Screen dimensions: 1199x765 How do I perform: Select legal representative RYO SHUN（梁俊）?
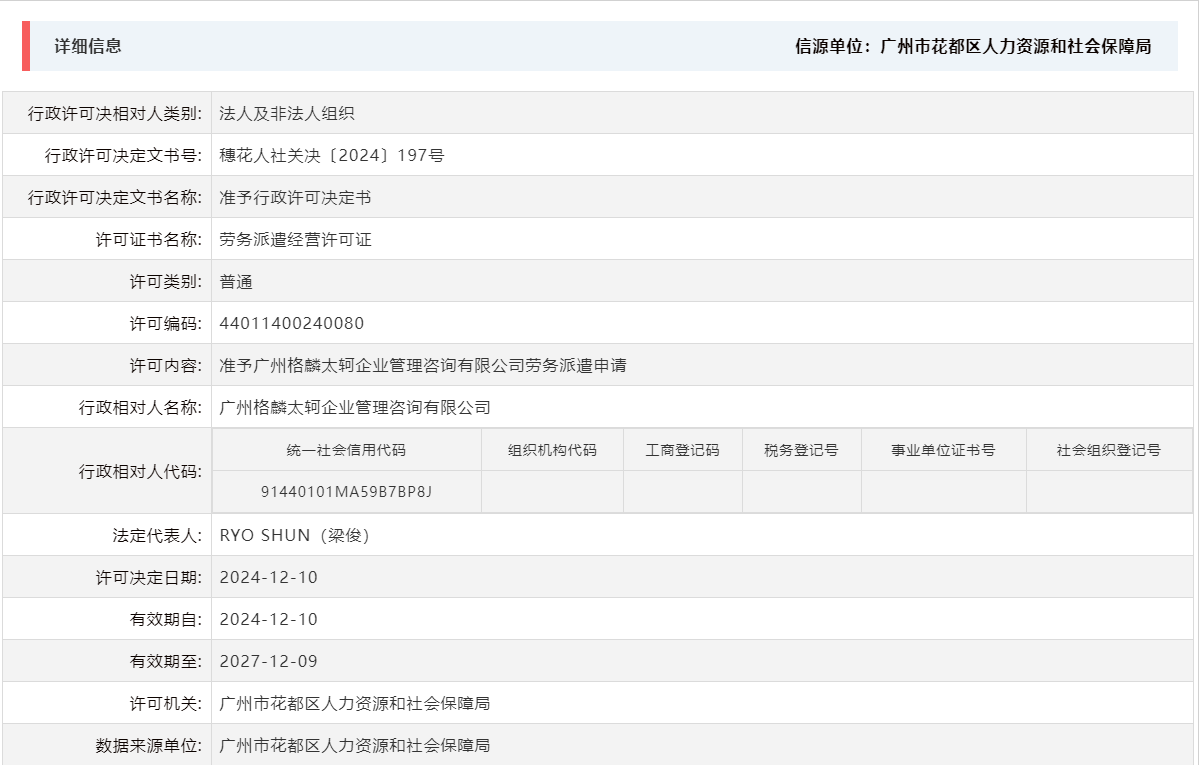293,534
